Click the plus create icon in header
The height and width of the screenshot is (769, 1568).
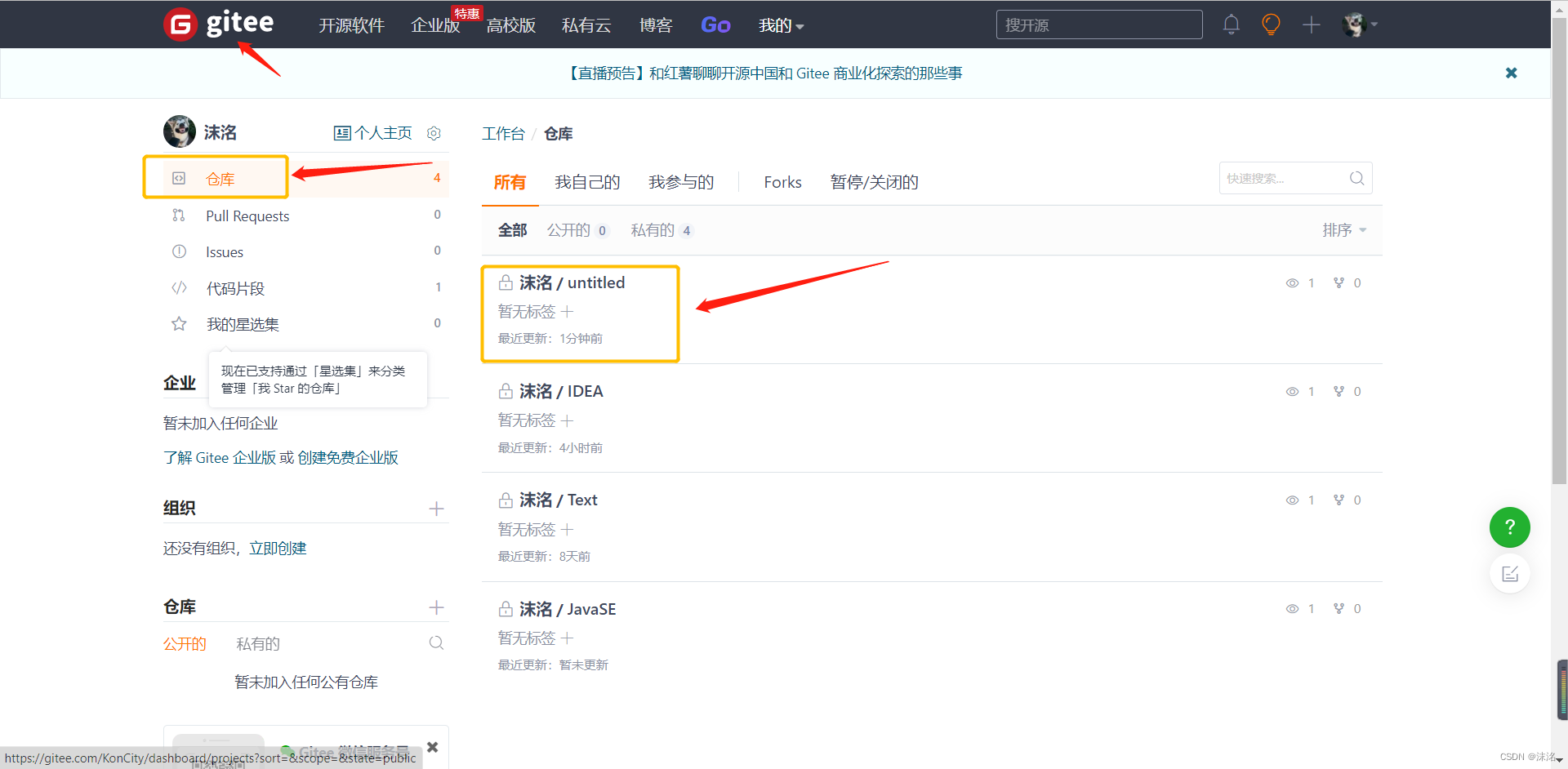click(x=1312, y=24)
